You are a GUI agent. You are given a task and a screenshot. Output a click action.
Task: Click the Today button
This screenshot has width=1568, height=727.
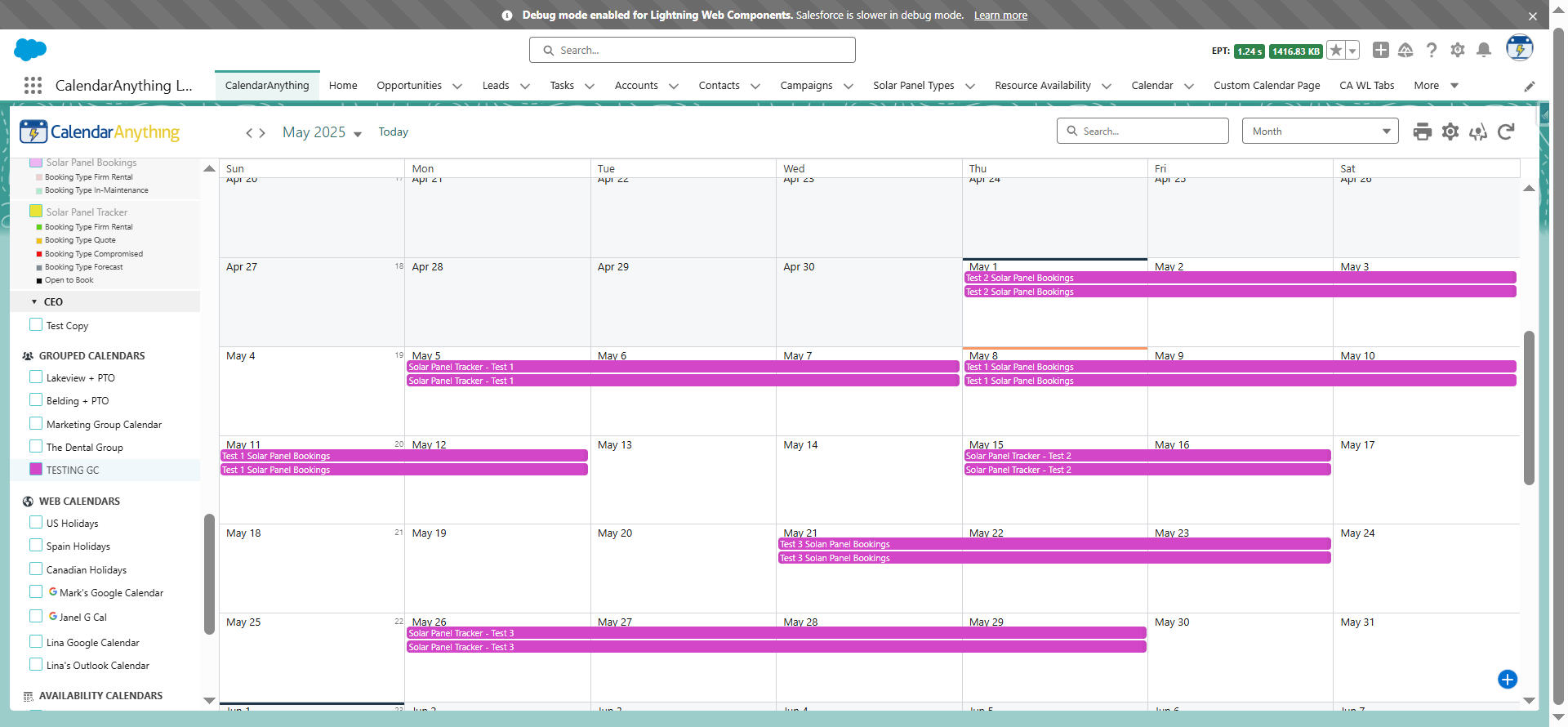point(394,132)
